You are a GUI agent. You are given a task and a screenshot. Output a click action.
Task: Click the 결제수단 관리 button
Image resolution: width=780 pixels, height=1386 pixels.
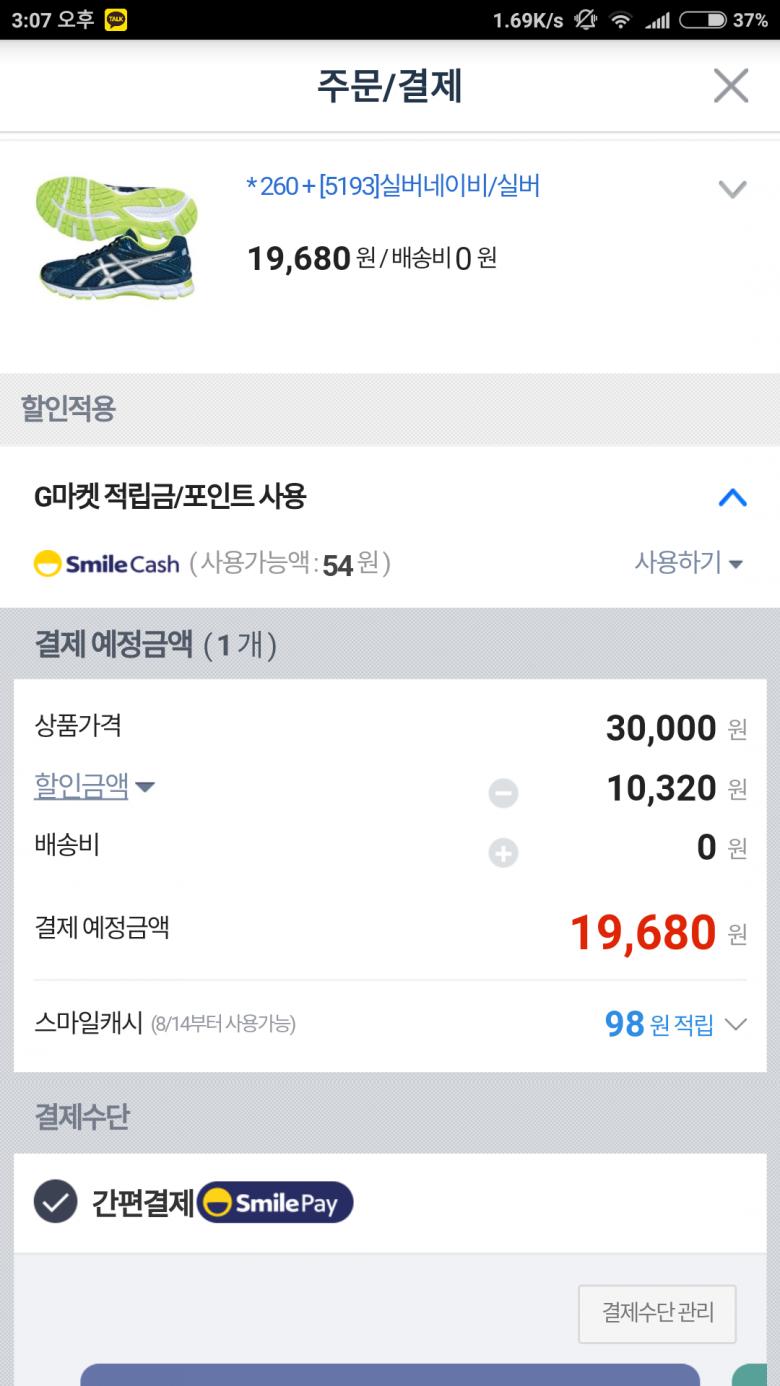coord(657,1313)
